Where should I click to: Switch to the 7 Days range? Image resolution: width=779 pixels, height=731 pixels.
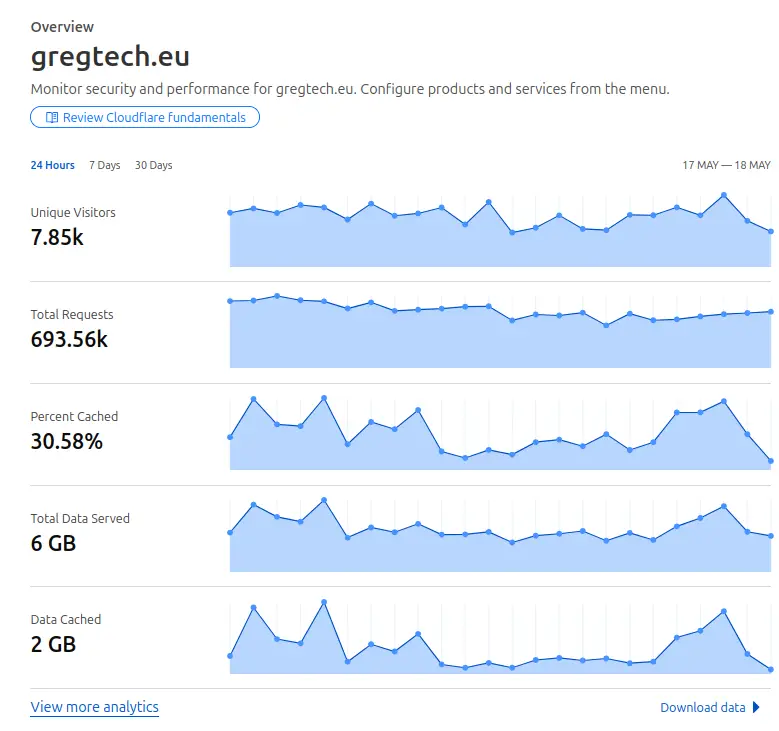[105, 165]
